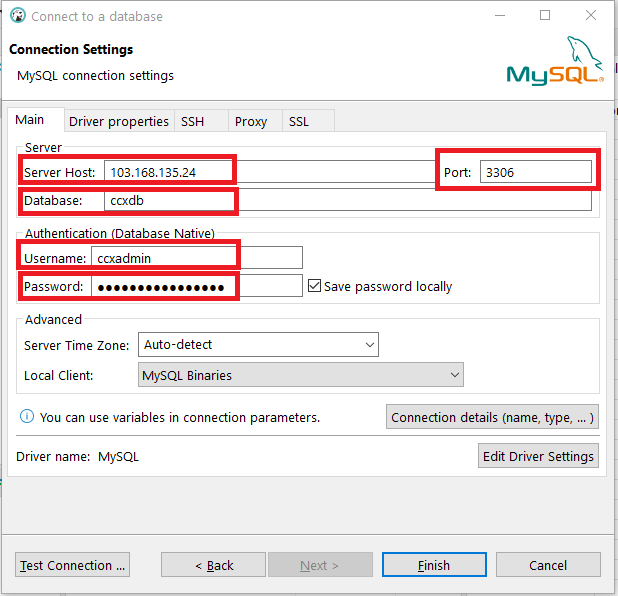Select the Proxy tab
618x596 pixels.
point(251,121)
